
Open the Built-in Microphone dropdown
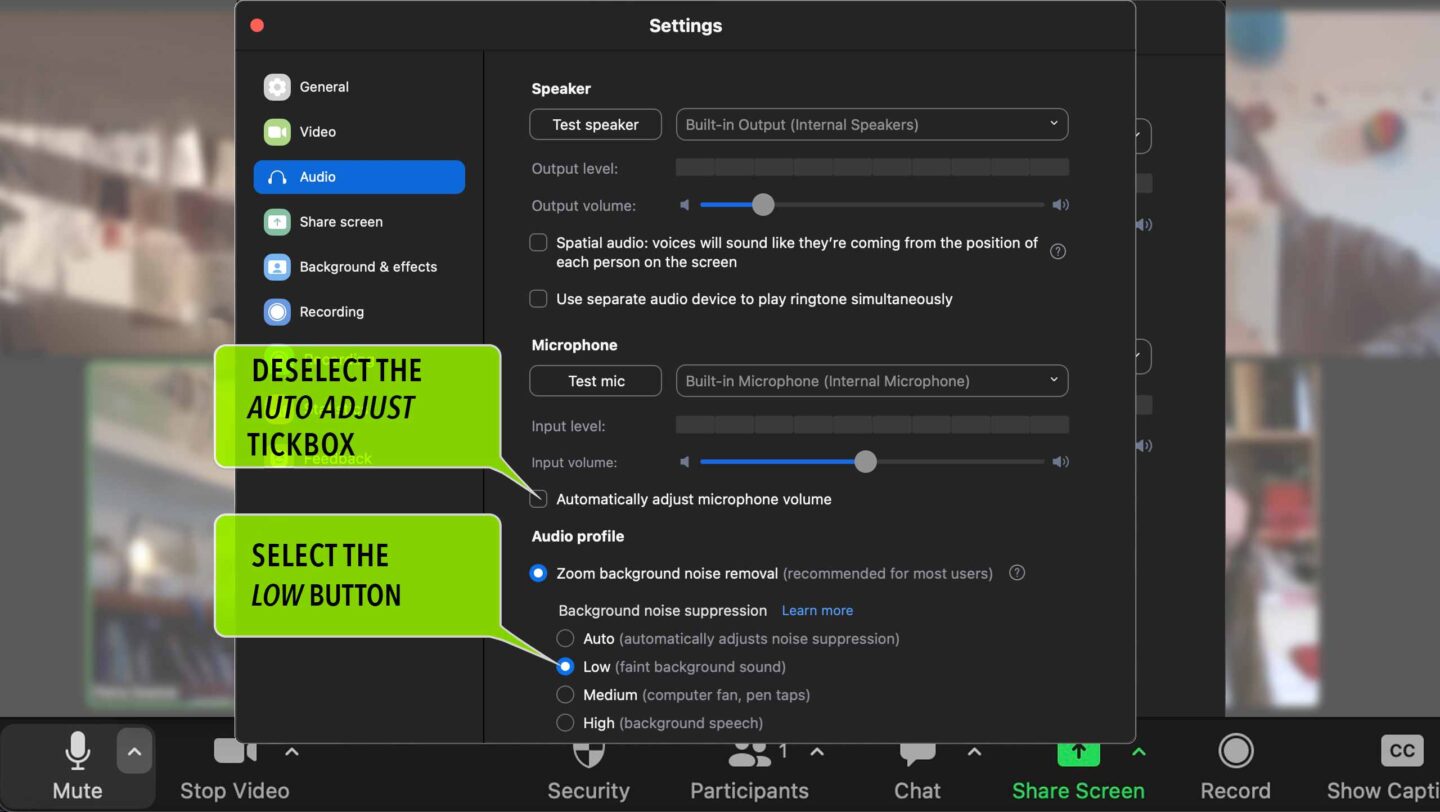coord(871,380)
